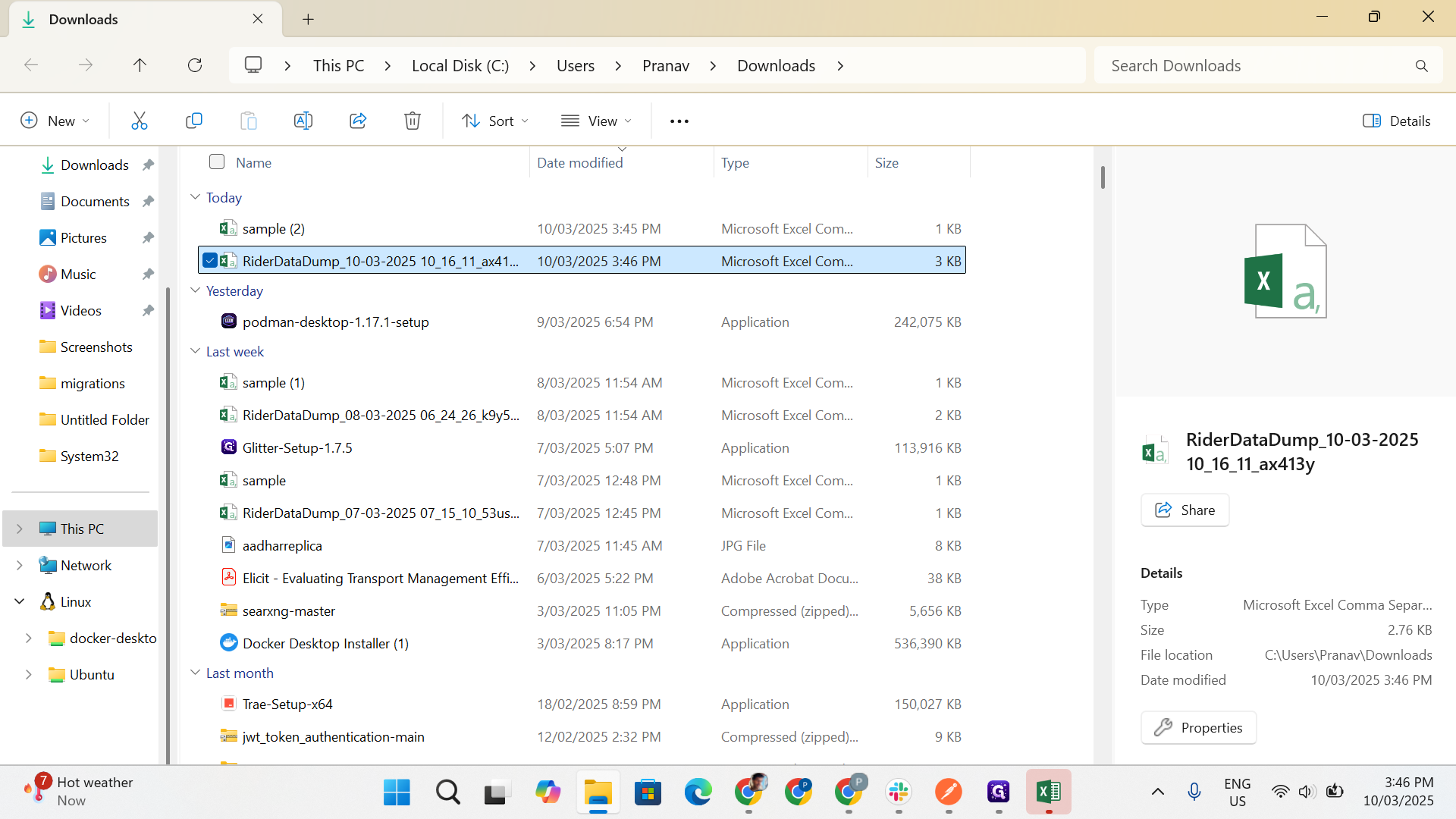Viewport: 1456px width, 819px height.
Task: Open the Sort dropdown
Action: [x=495, y=121]
